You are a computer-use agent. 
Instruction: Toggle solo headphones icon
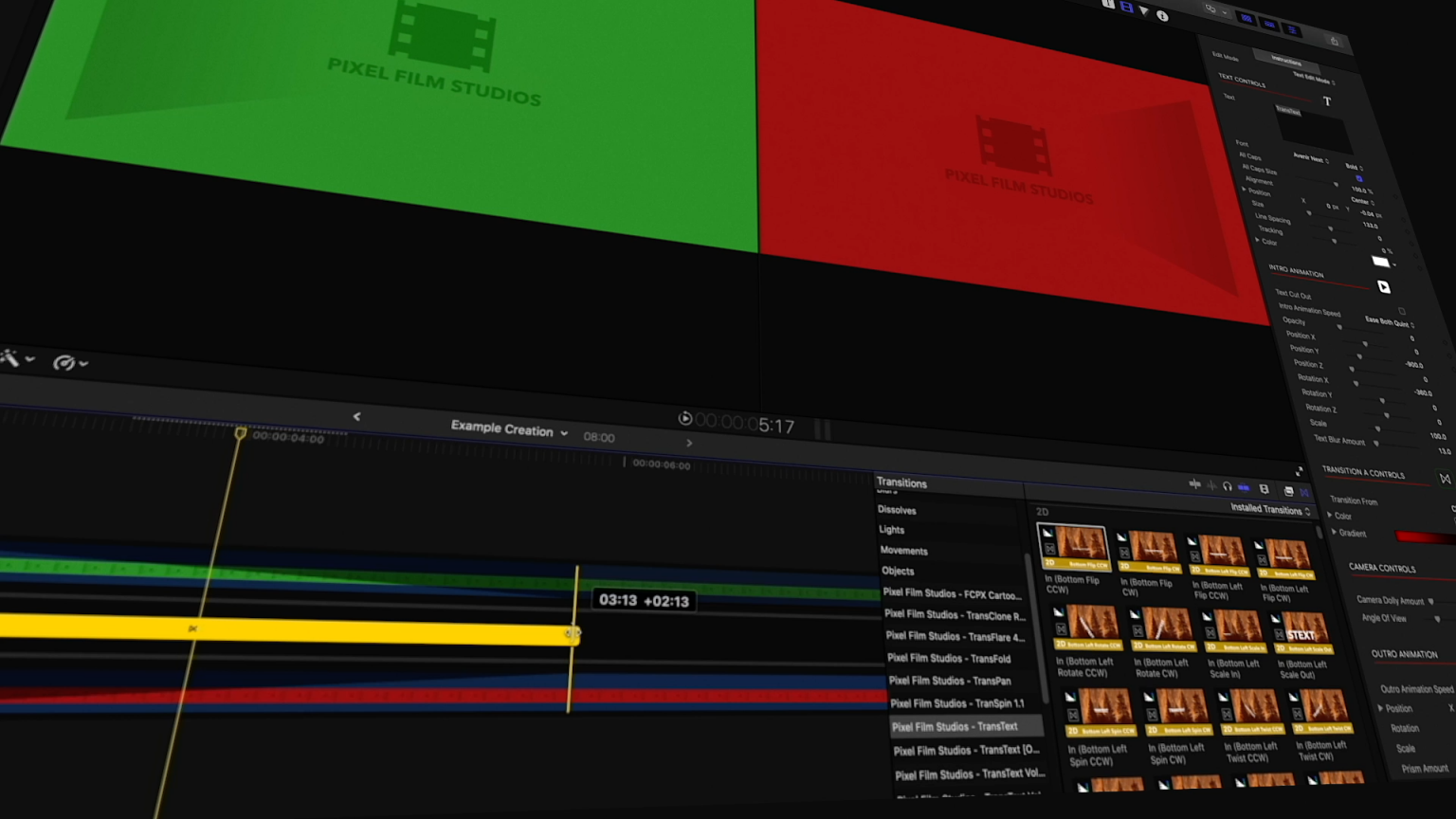(1228, 486)
